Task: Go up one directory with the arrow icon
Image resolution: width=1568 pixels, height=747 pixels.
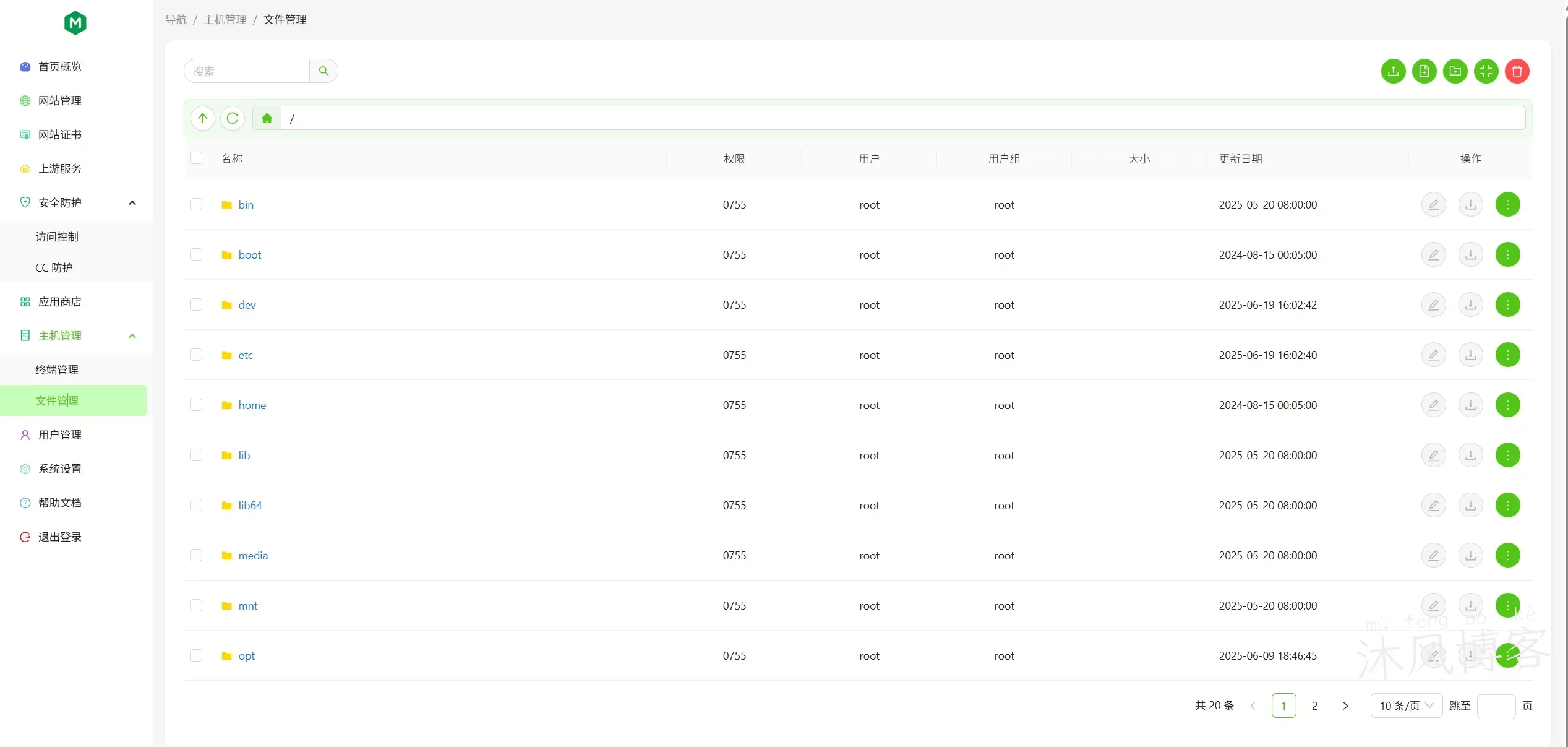Action: 202,118
